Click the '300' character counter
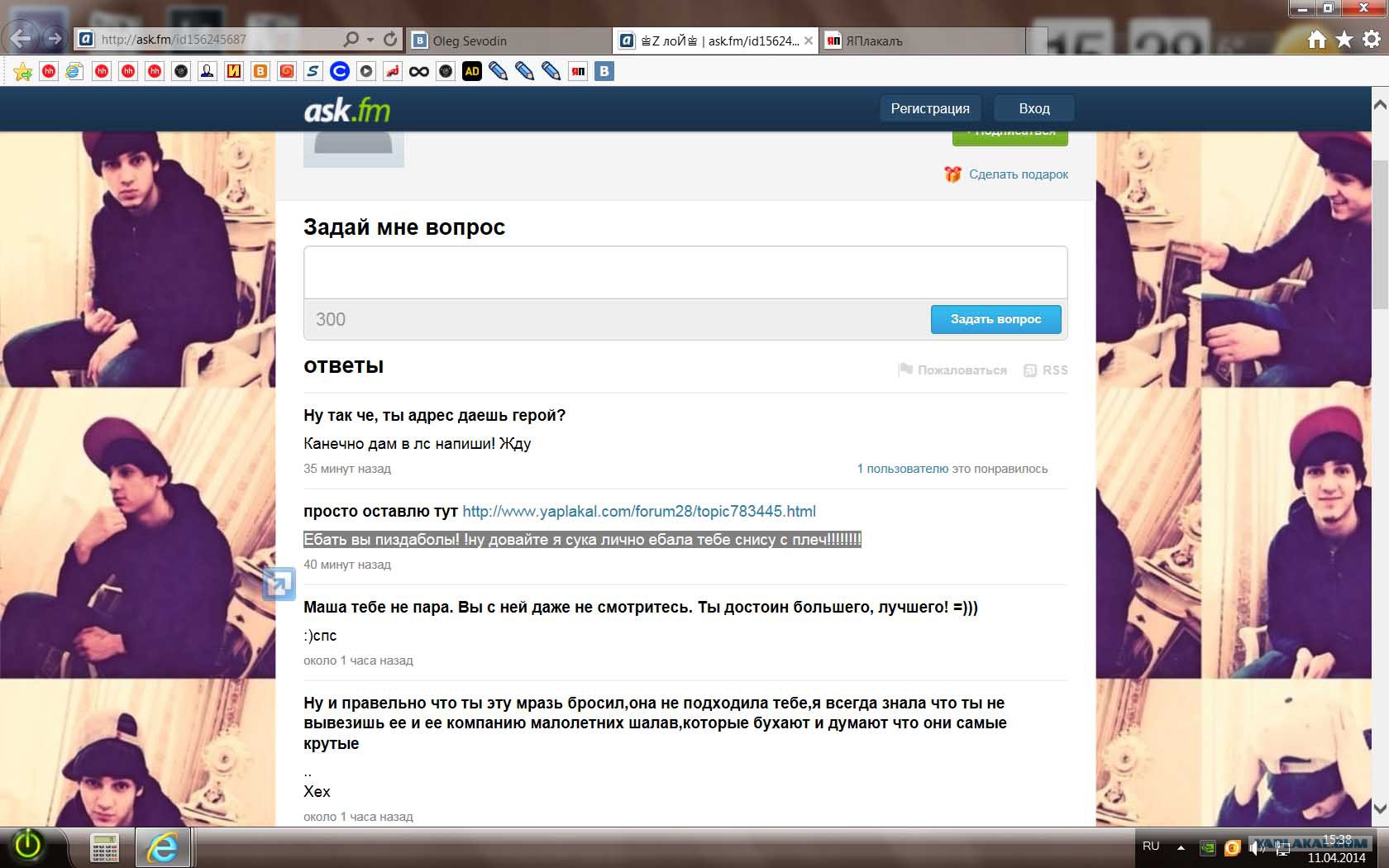 coord(331,320)
